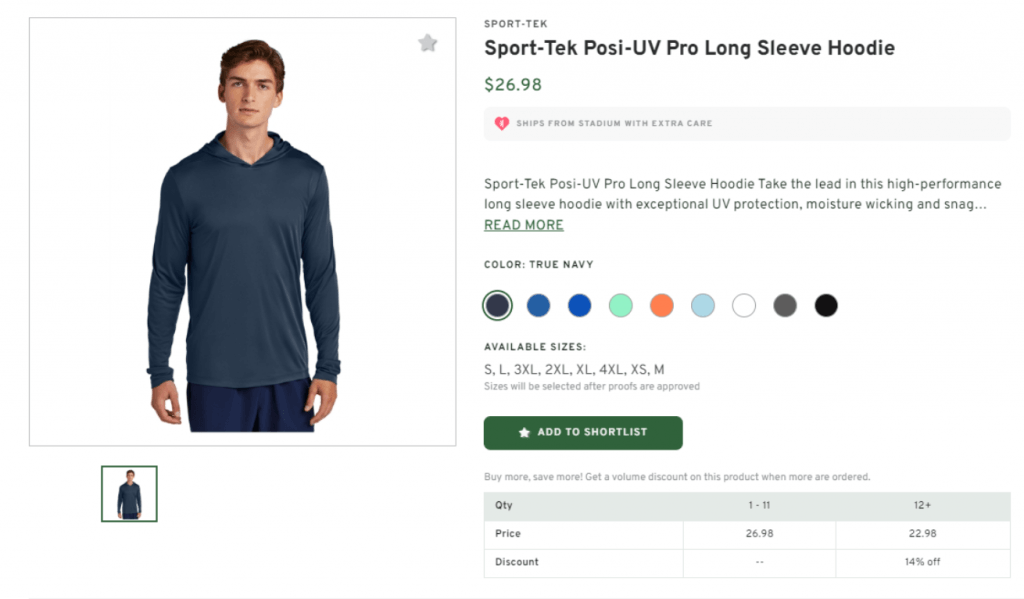This screenshot has height=599, width=1024.
Task: Click the favorite star icon on product image
Action: [x=428, y=43]
